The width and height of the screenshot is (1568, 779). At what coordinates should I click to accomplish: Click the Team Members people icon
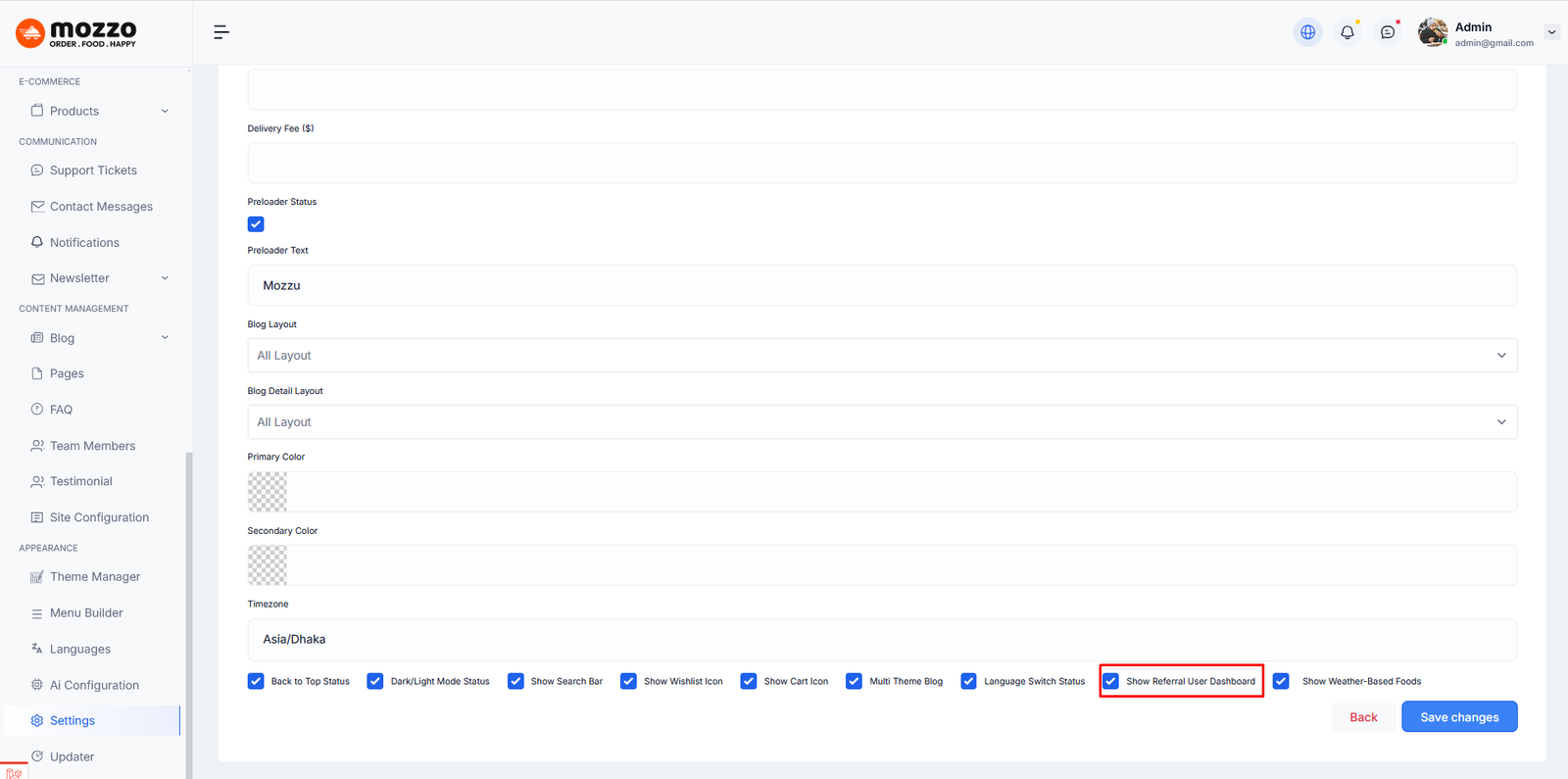click(x=37, y=446)
